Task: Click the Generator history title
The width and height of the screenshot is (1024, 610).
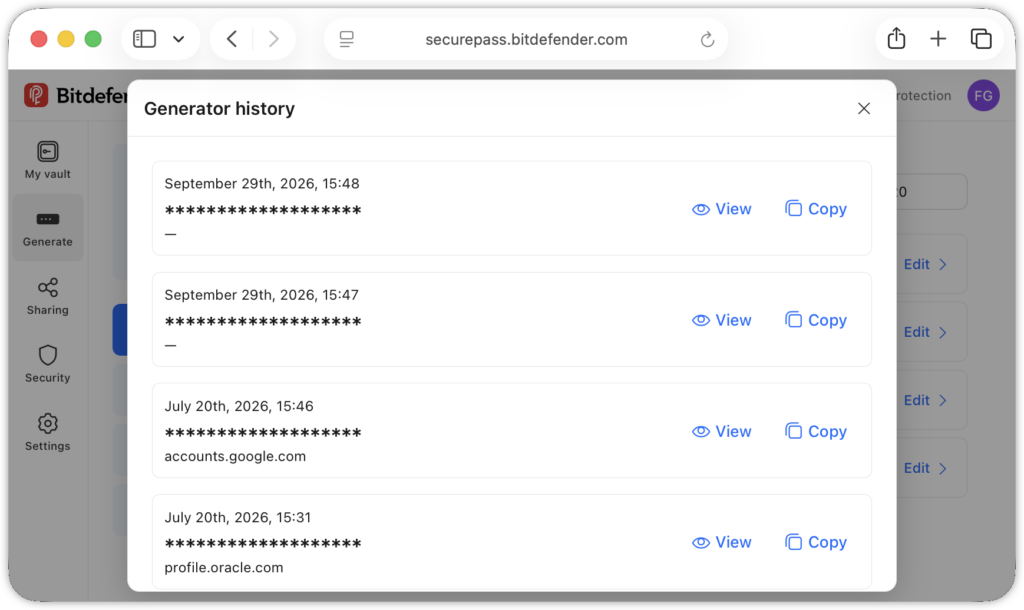Action: pyautogui.click(x=219, y=108)
